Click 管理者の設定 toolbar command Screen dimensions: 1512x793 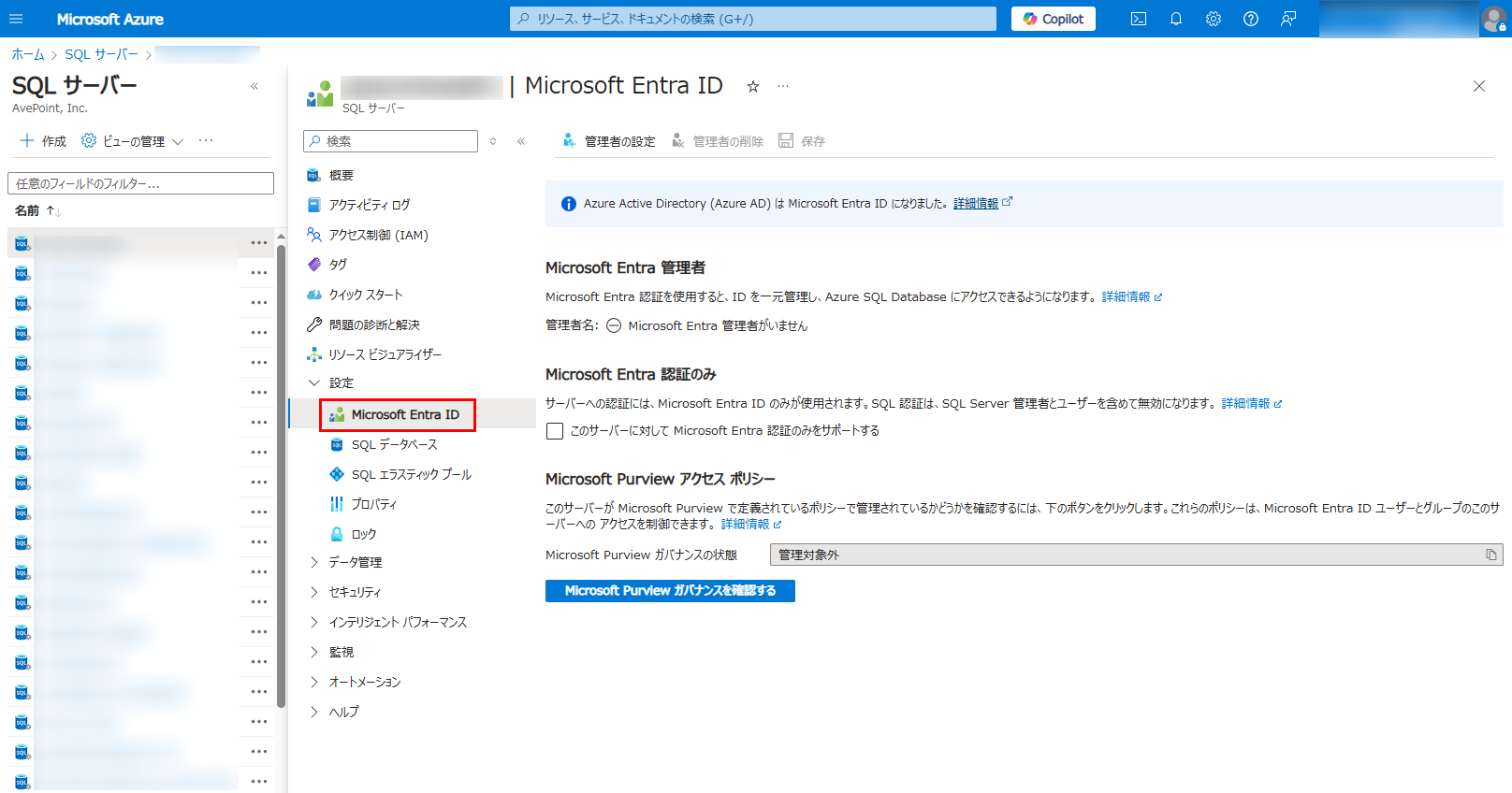click(x=608, y=141)
